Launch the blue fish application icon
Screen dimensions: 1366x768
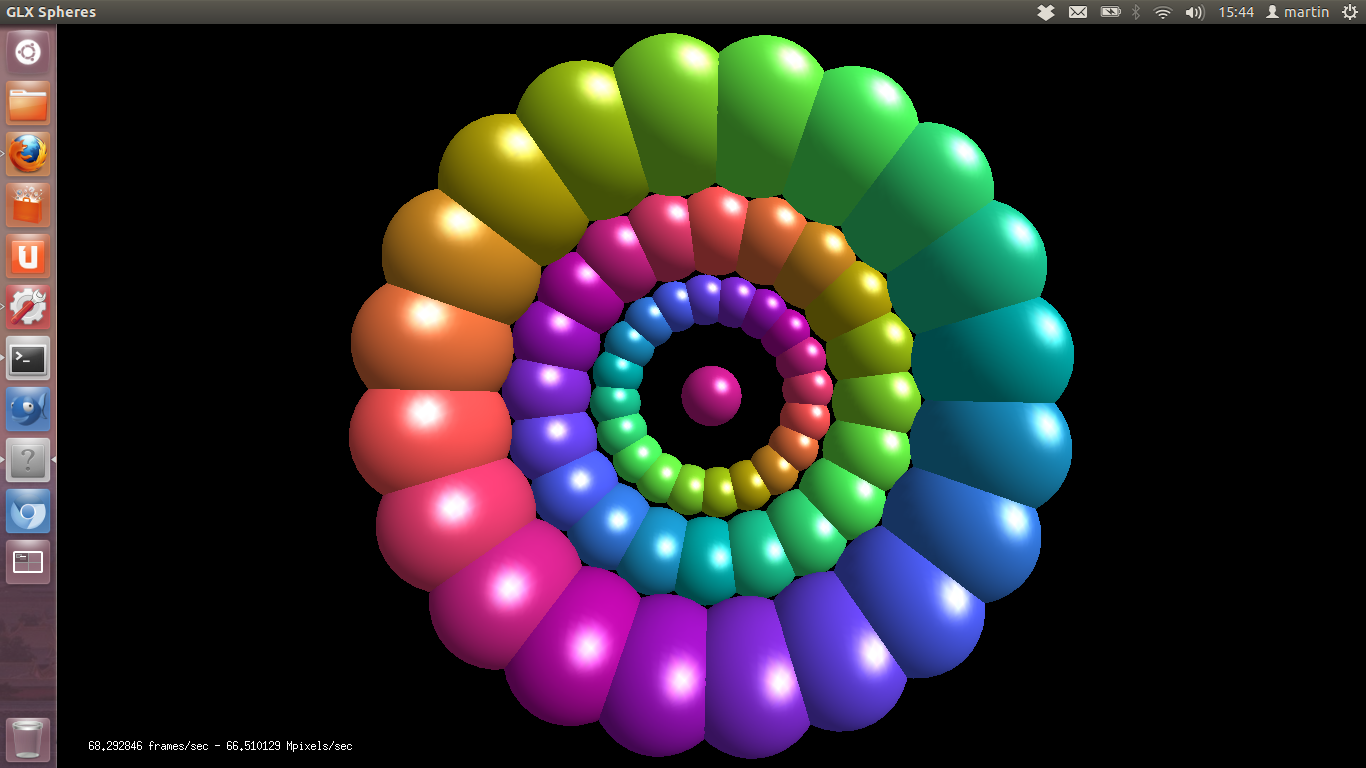(x=28, y=409)
